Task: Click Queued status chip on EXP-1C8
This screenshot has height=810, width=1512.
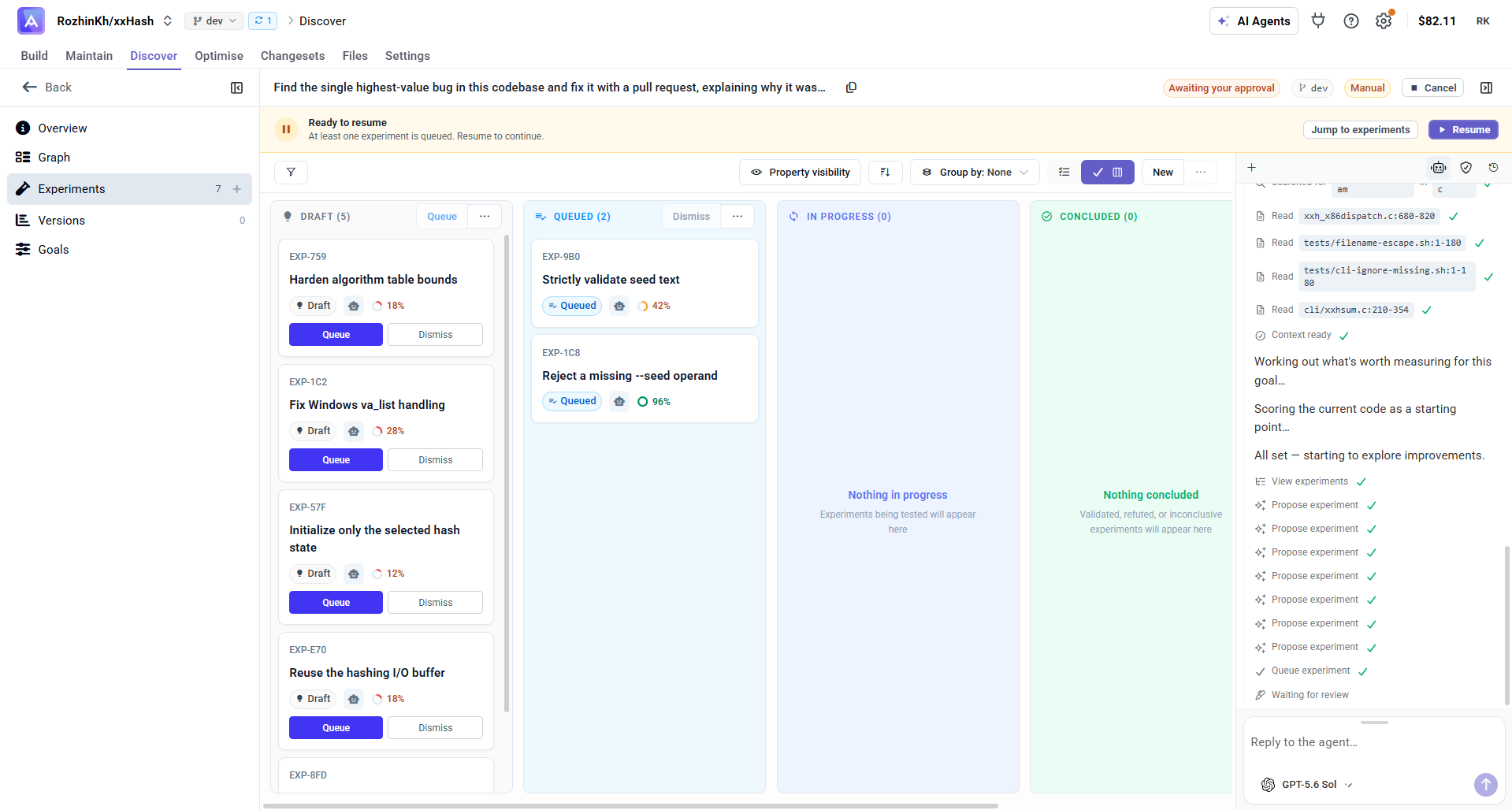Action: [x=572, y=401]
